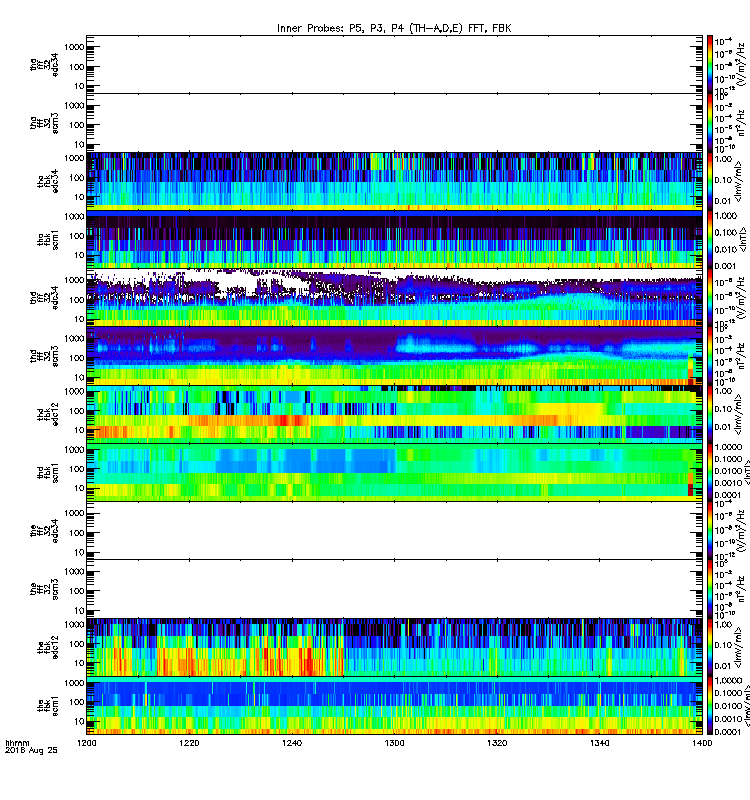Click inside the thd fff edc34 spectrogram

coord(394,297)
